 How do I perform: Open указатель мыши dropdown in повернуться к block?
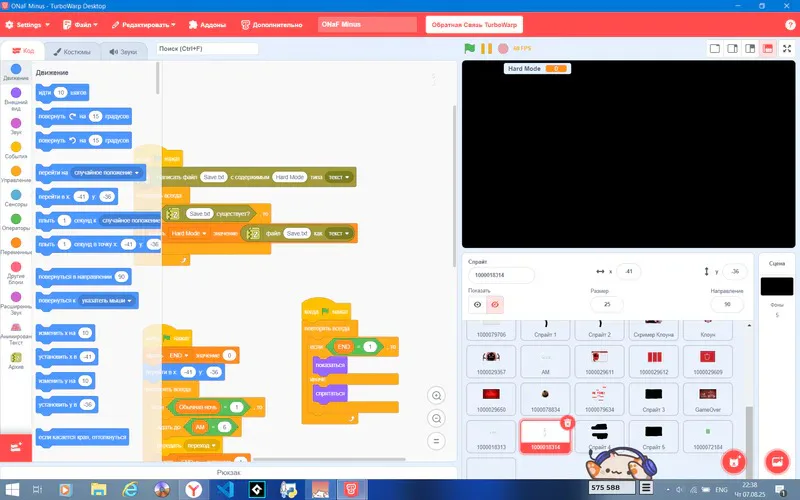click(x=107, y=301)
